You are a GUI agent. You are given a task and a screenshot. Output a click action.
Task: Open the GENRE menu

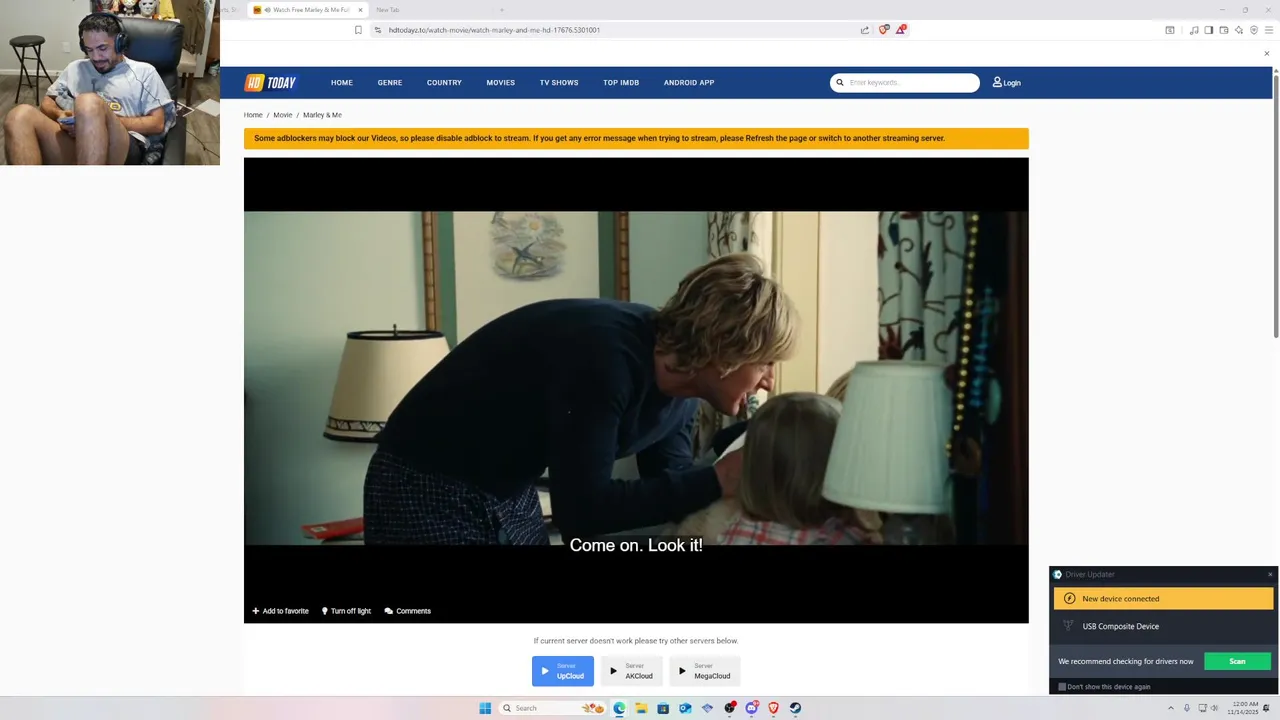(x=390, y=83)
